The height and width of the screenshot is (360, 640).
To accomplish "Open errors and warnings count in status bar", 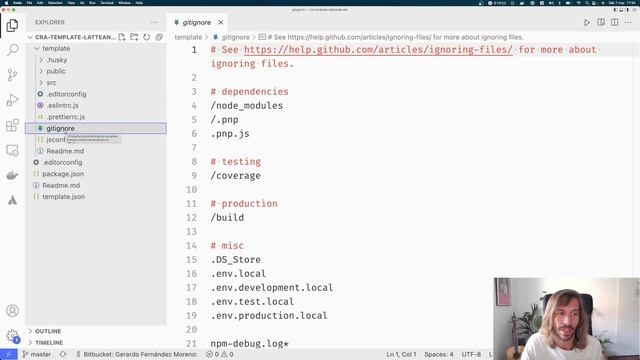I will [220, 354].
